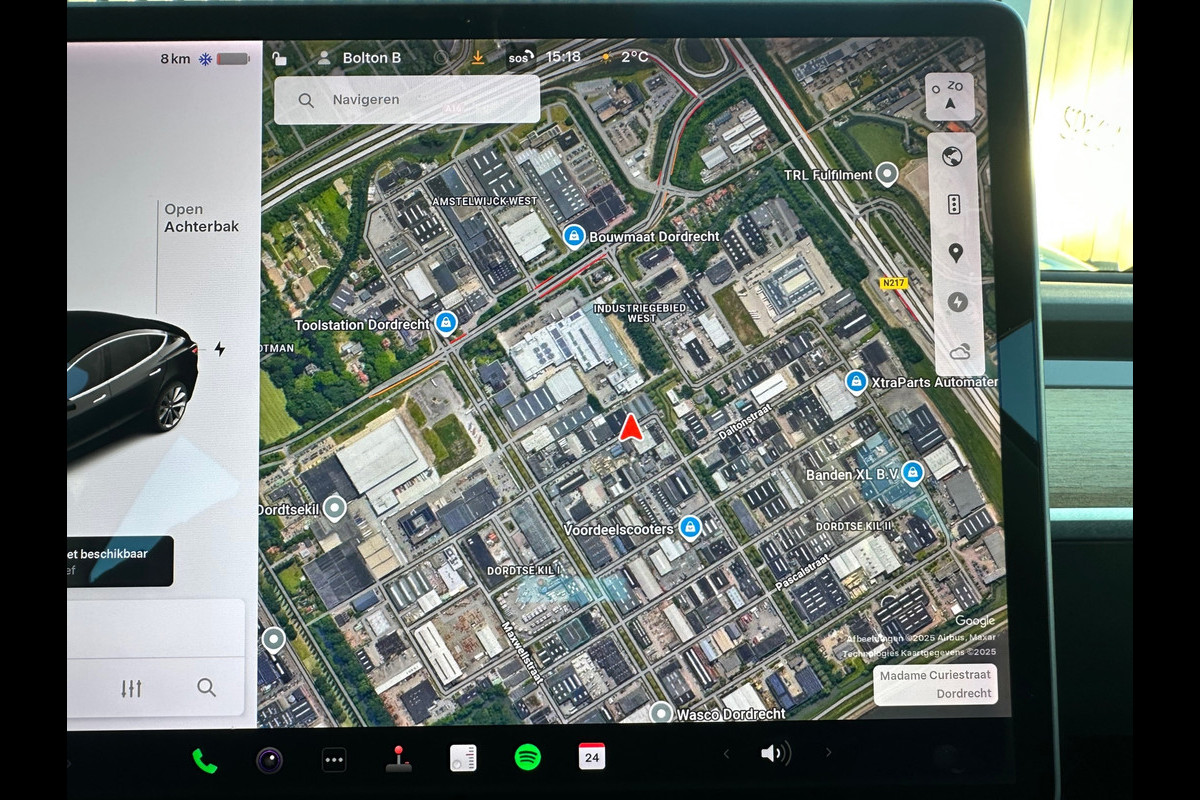Open the Bolton B driver profile menu
This screenshot has height=800, width=1200.
(360, 58)
